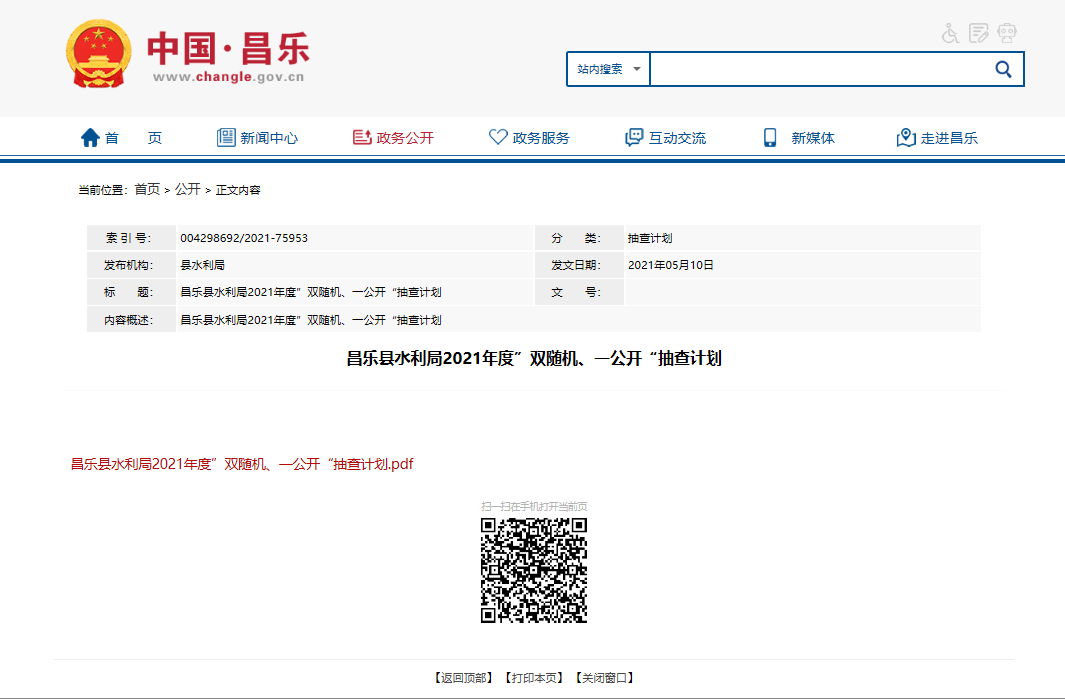Open the 新闻中心 menu item

point(257,138)
